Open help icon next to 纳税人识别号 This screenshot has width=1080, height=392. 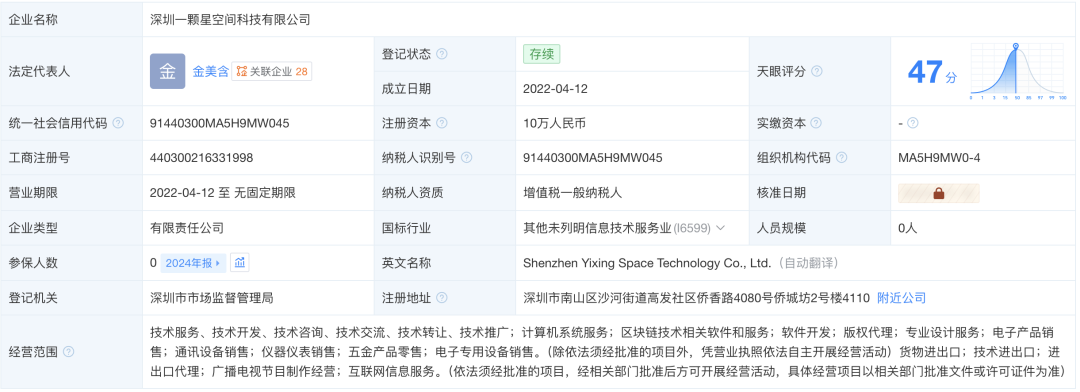click(467, 158)
